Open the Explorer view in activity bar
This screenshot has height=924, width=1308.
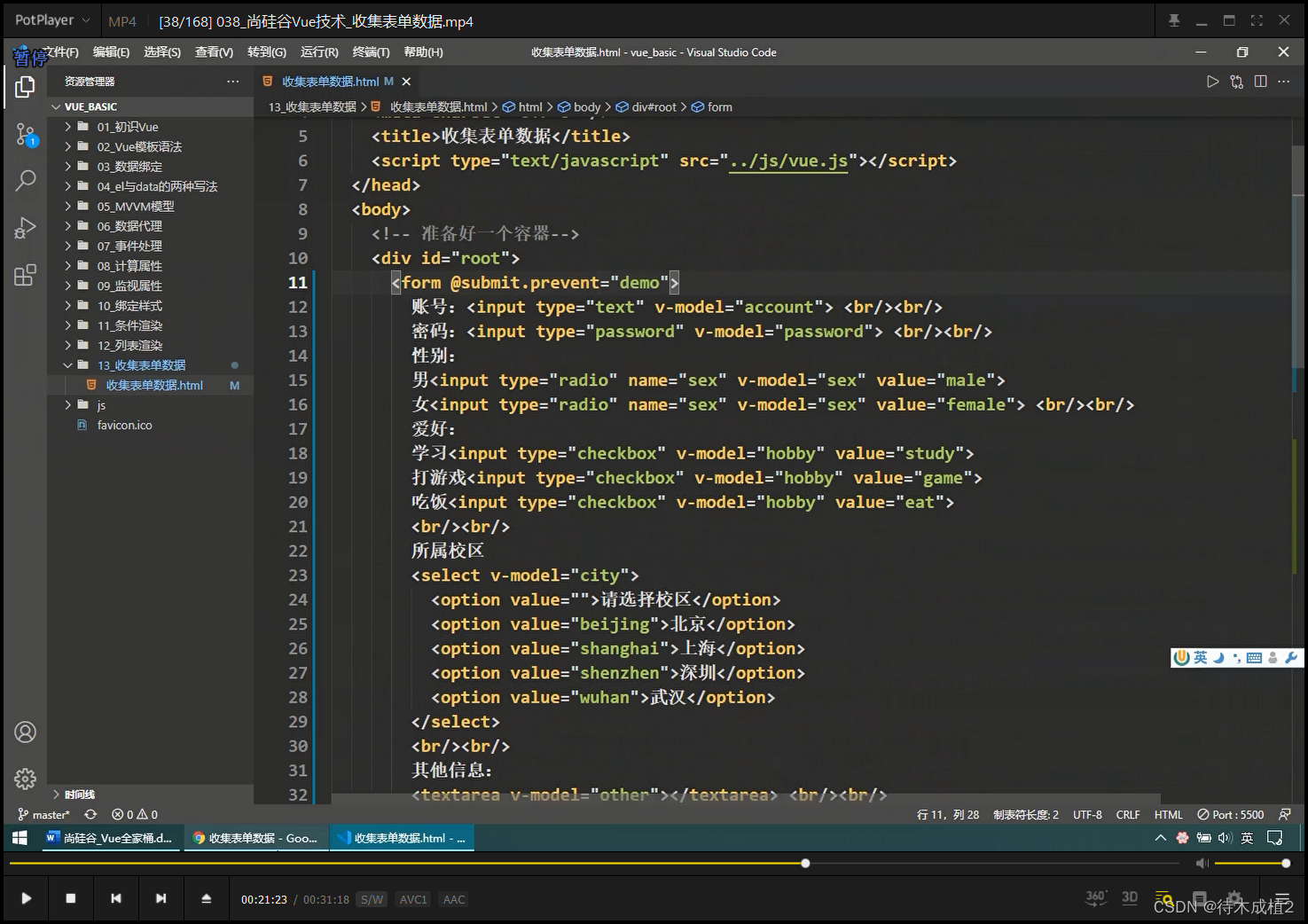coord(25,87)
